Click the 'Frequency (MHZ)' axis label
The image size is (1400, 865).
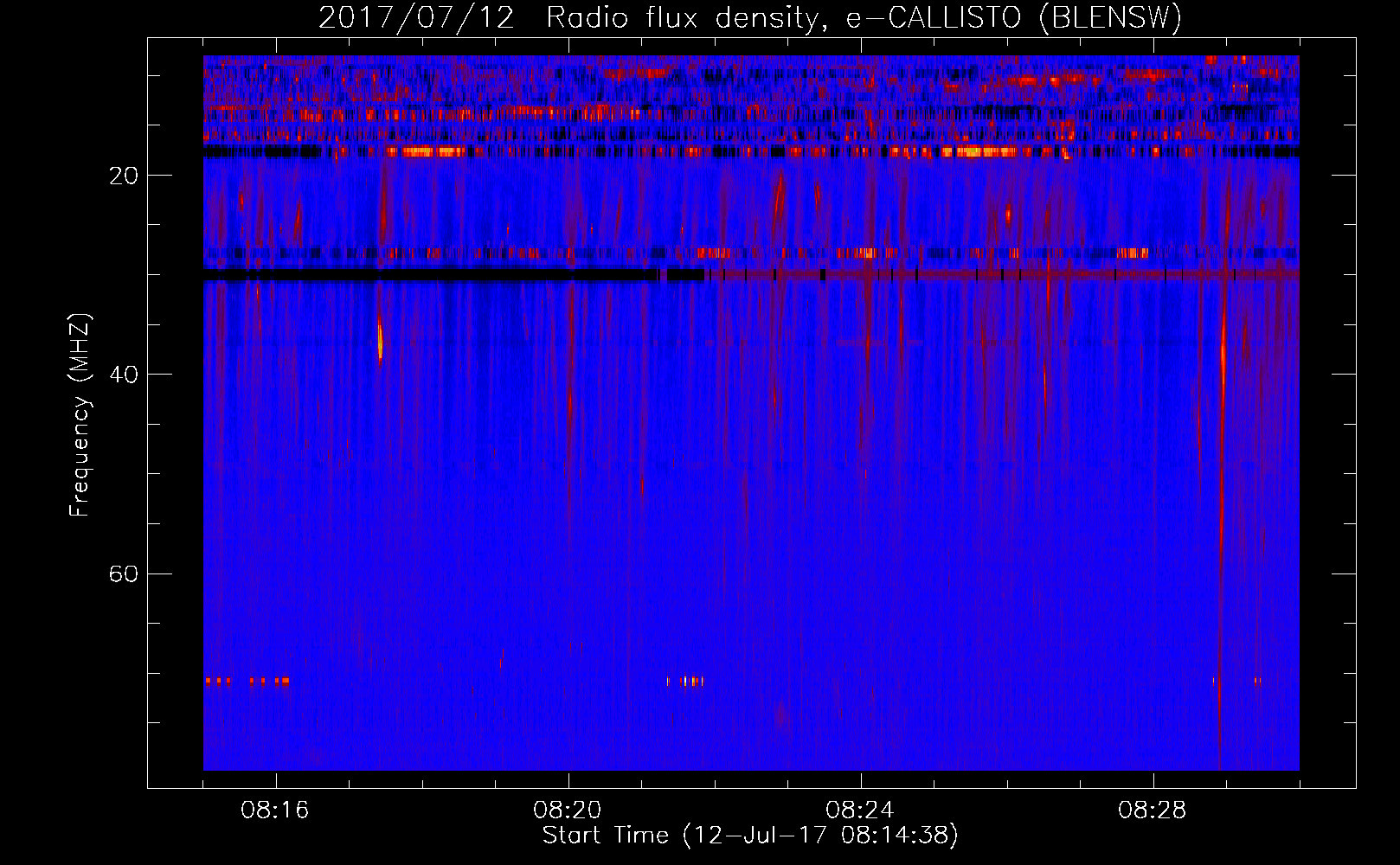[x=80, y=415]
